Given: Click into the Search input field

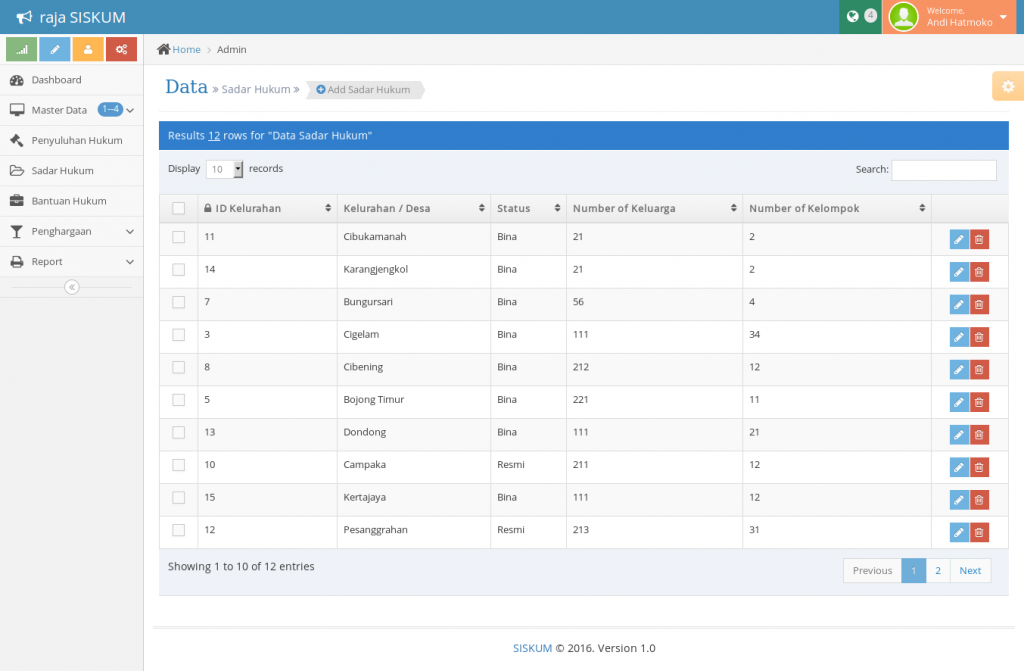Looking at the screenshot, I should 943,170.
